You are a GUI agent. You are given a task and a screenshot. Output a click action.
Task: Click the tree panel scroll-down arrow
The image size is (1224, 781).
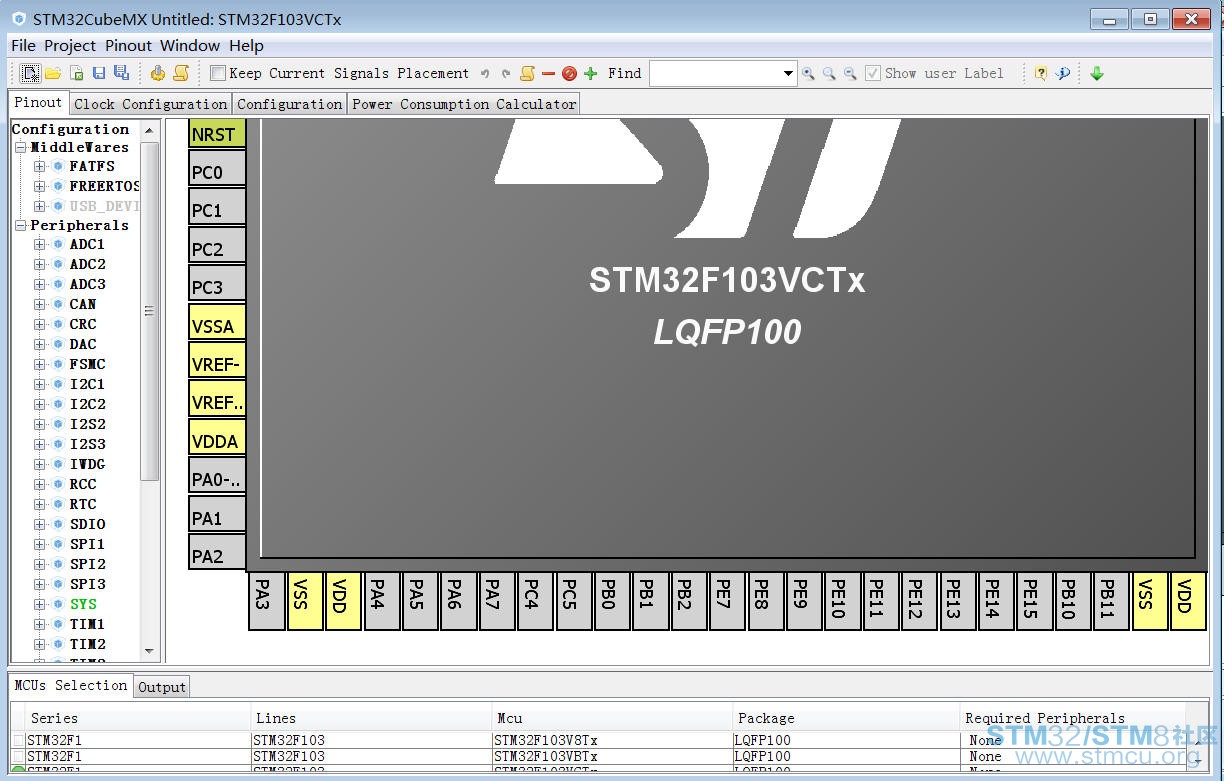click(x=150, y=652)
